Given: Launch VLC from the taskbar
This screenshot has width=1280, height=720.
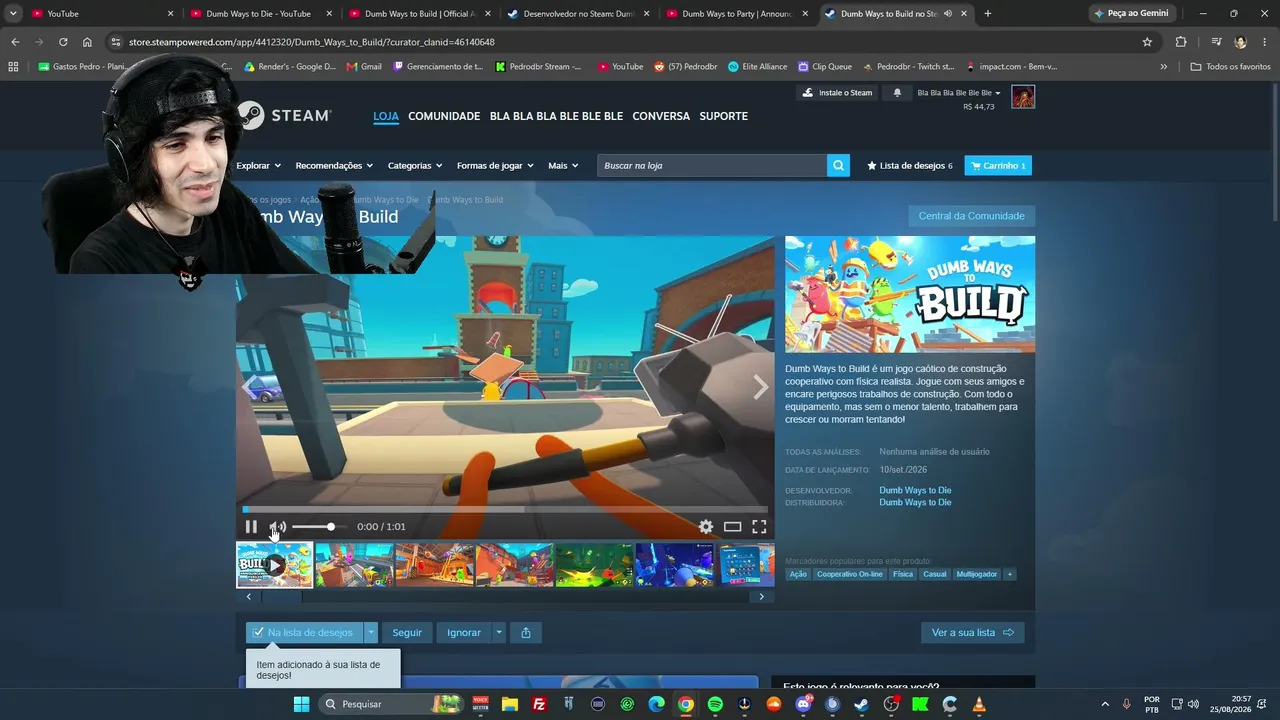Looking at the screenshot, I should coord(979,704).
